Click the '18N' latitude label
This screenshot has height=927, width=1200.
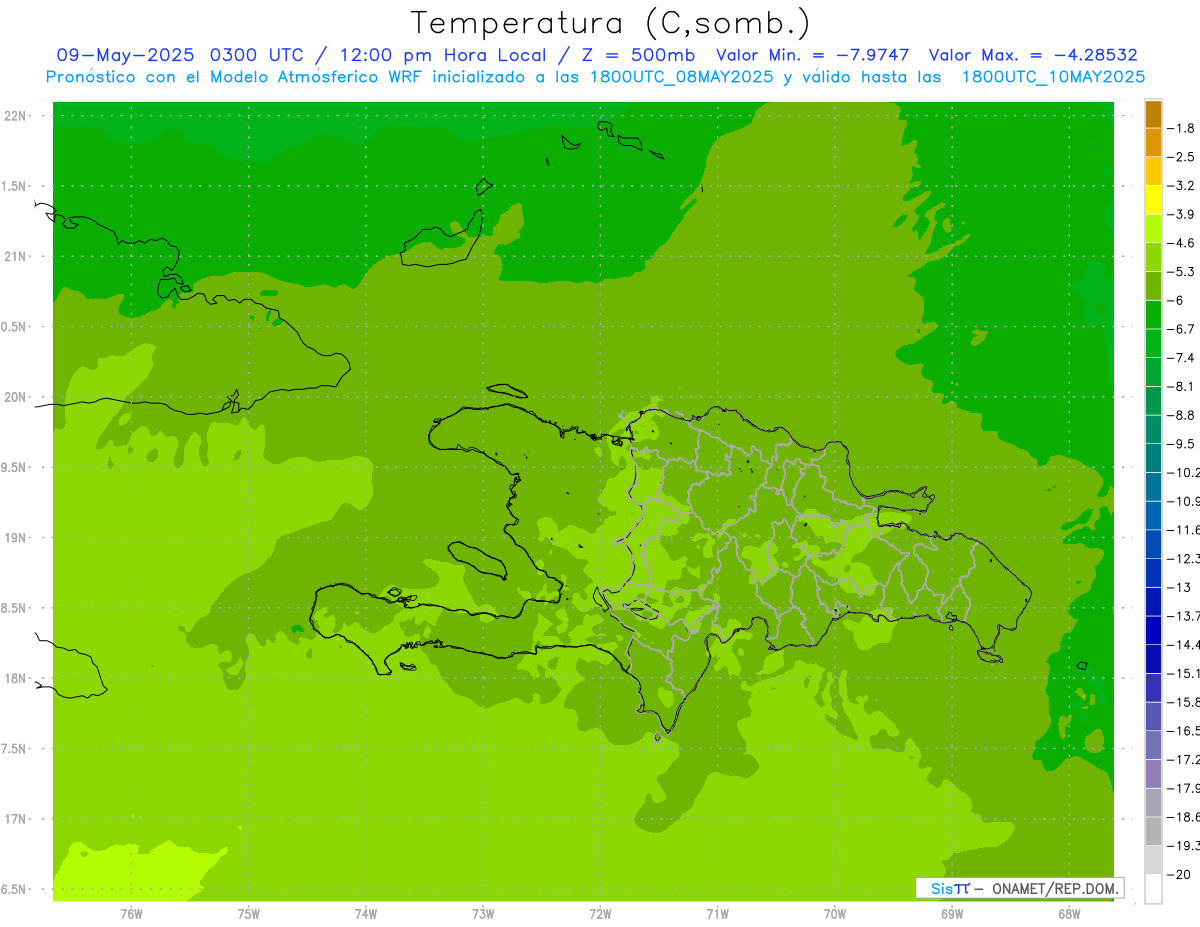pyautogui.click(x=17, y=678)
